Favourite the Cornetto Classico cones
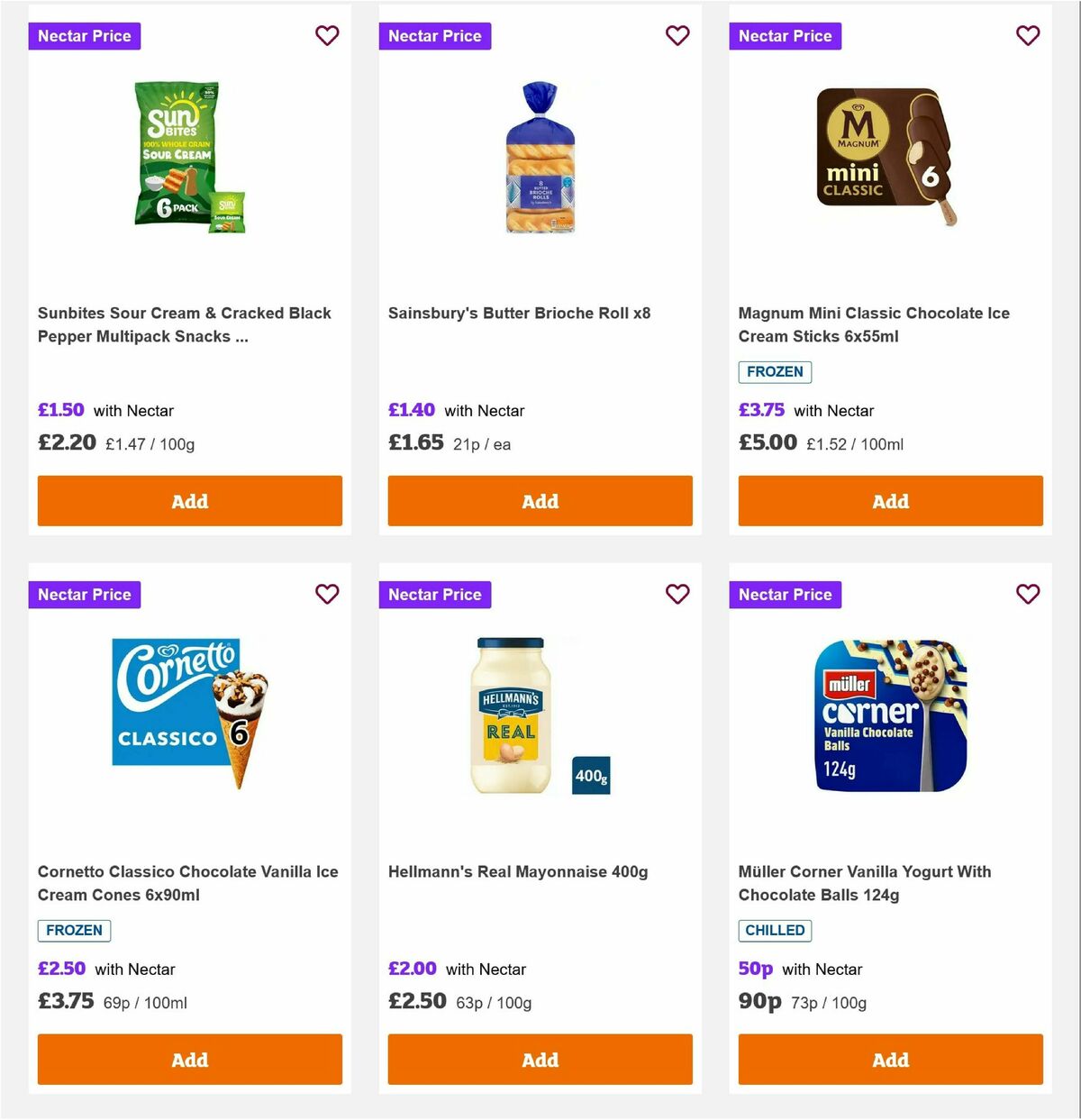This screenshot has height=1120, width=1081. coord(327,595)
